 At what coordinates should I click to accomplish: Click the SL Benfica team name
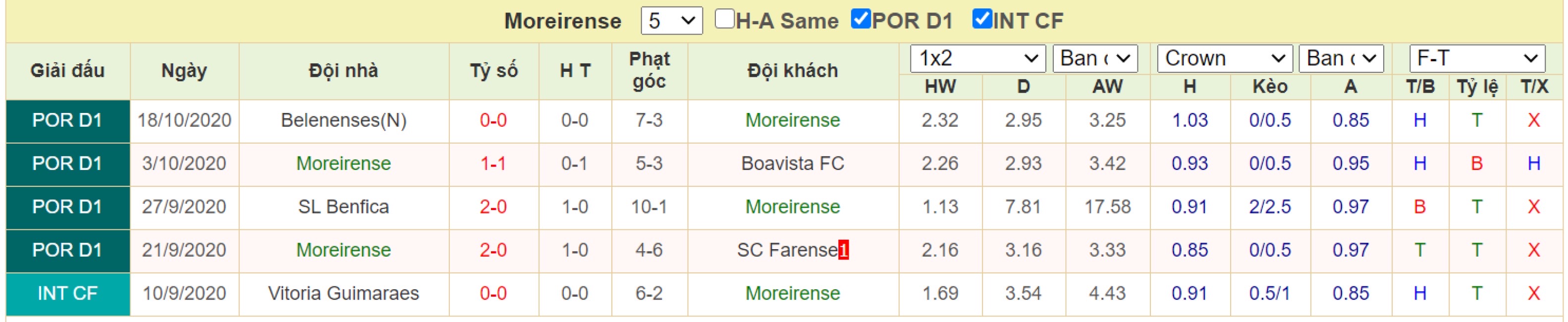(343, 207)
